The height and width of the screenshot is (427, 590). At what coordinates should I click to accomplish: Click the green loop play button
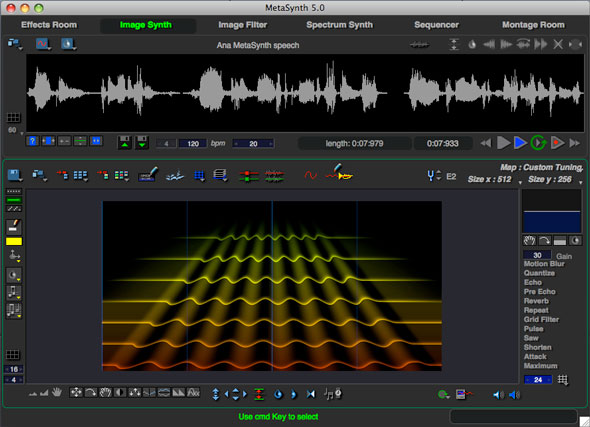[x=538, y=143]
